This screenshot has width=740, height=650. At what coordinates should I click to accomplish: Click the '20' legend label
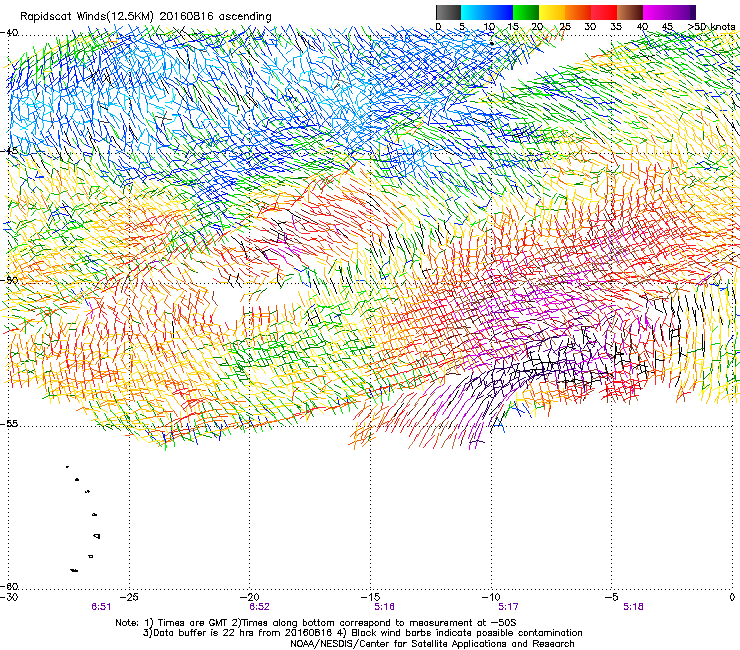pyautogui.click(x=538, y=27)
